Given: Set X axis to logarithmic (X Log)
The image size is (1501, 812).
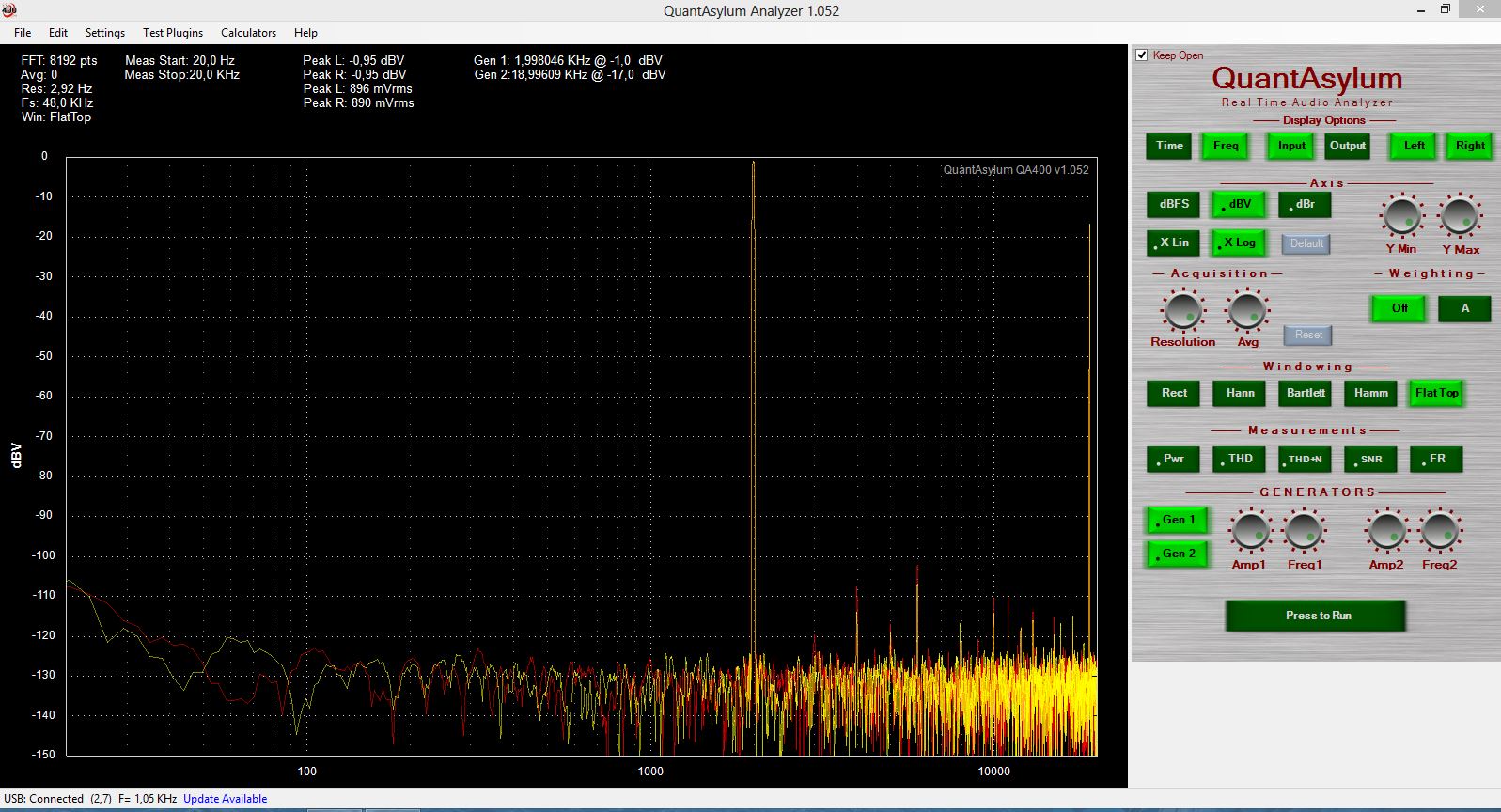Looking at the screenshot, I should 1239,242.
